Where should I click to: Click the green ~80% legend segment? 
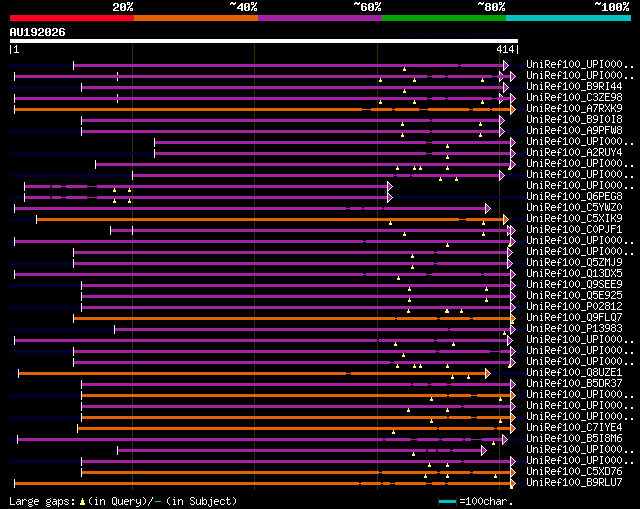444,18
